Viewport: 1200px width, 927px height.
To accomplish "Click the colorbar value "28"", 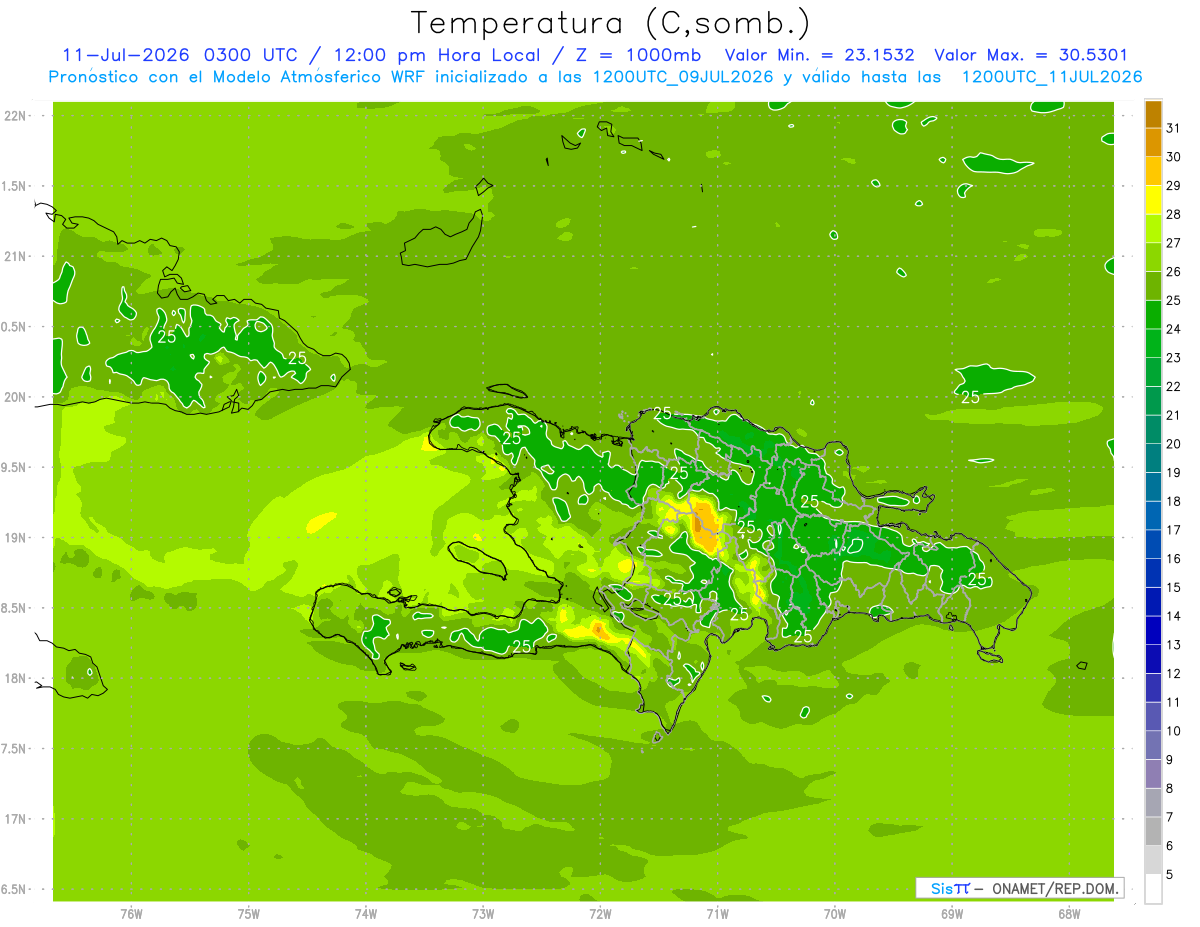I will [x=1173, y=214].
